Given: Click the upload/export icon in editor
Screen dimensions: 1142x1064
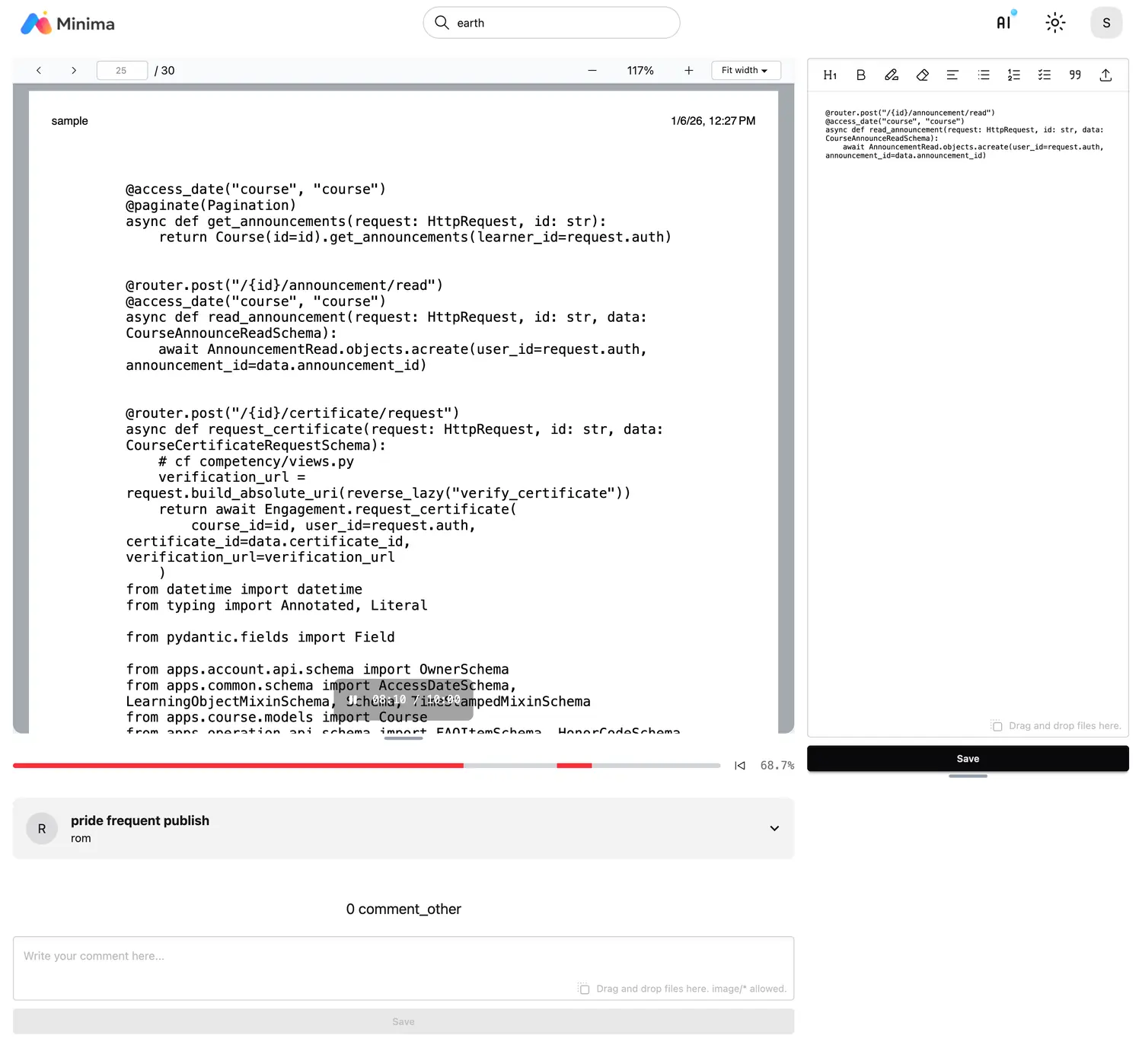Looking at the screenshot, I should 1105,75.
